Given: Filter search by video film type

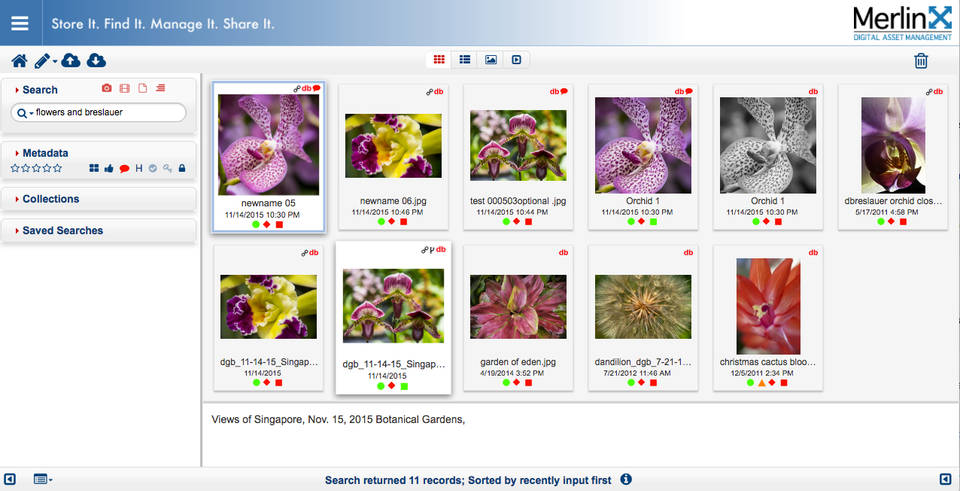Looking at the screenshot, I should click(x=125, y=89).
